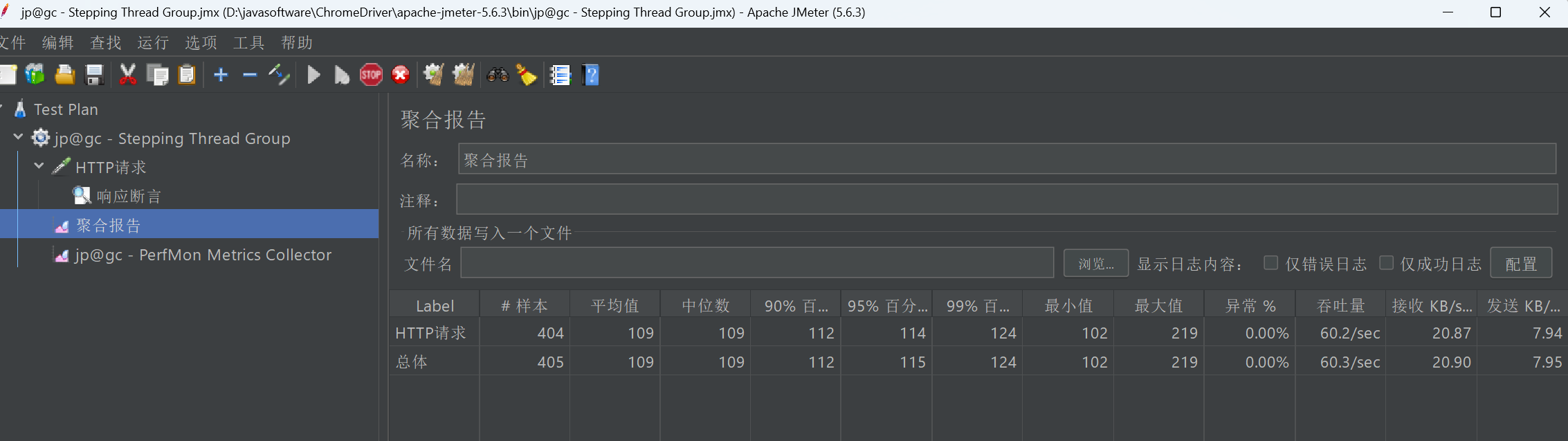Viewport: 1568px width, 441px height.
Task: Open Search with binoculars icon
Action: click(x=498, y=75)
